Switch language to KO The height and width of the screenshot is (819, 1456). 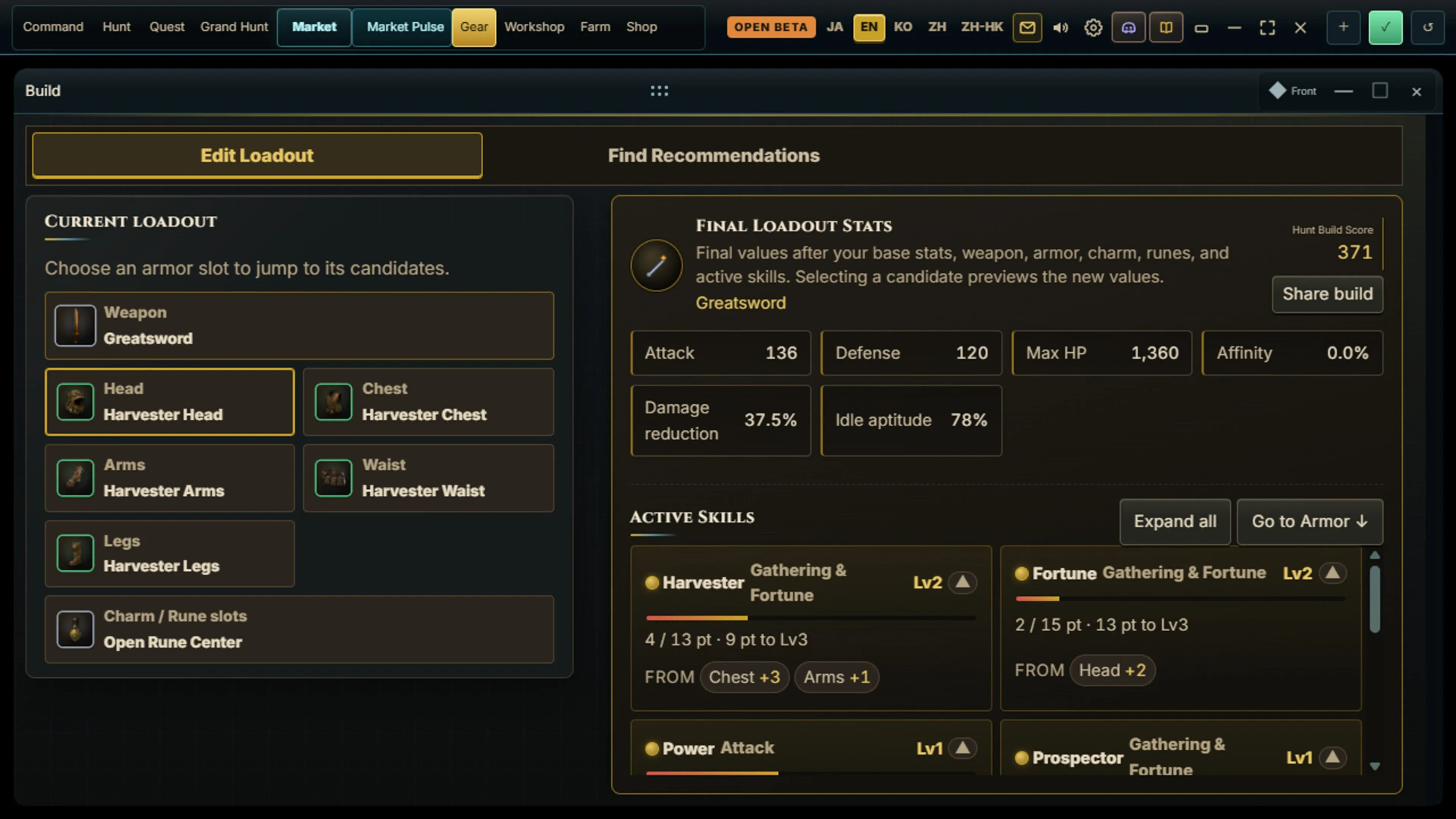[x=903, y=27]
